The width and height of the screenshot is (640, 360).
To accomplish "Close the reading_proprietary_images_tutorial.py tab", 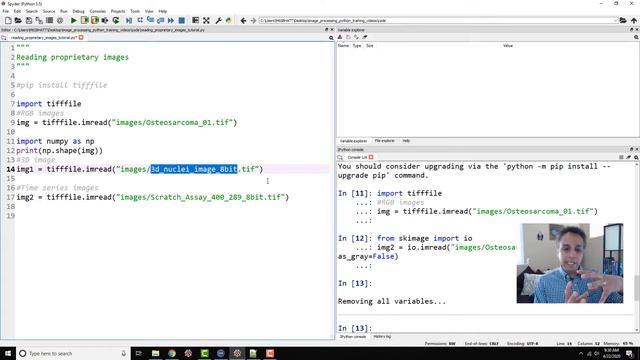I will pos(81,38).
